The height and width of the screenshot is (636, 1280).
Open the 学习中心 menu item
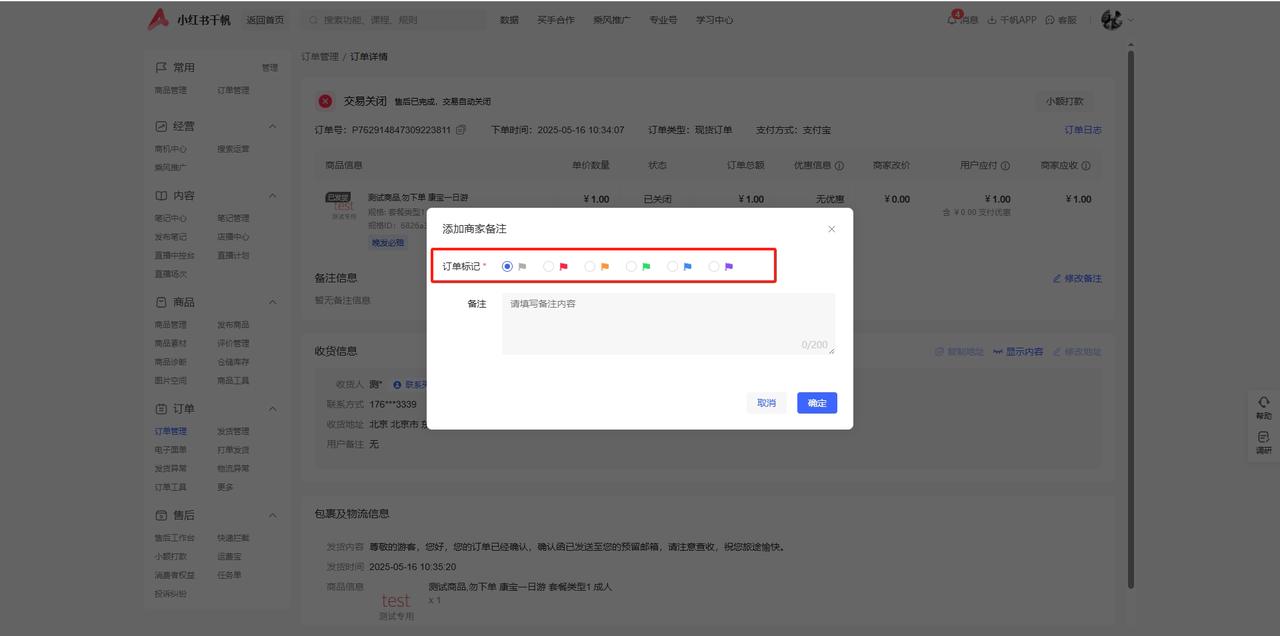click(714, 19)
